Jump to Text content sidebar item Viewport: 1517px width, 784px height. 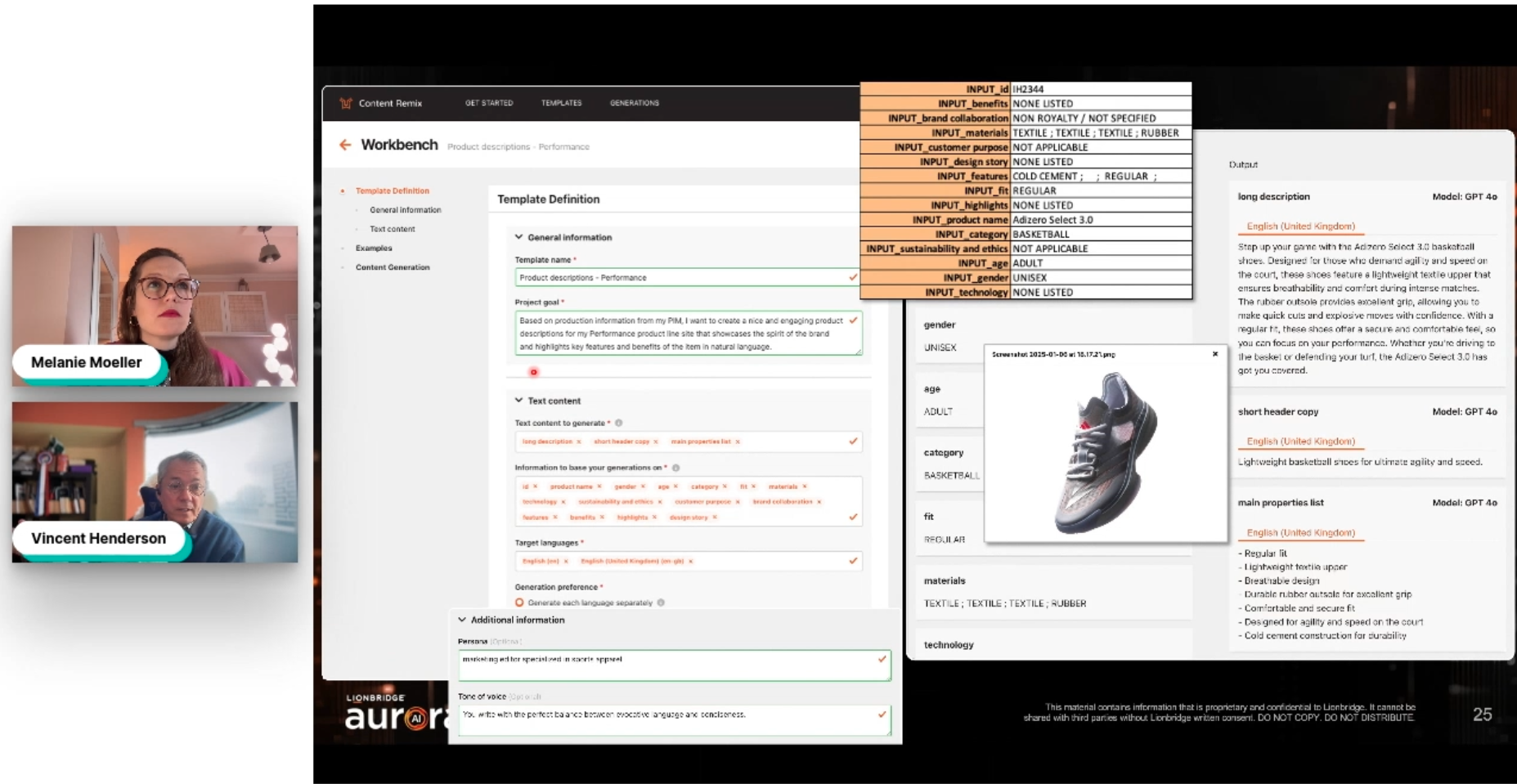tap(393, 229)
